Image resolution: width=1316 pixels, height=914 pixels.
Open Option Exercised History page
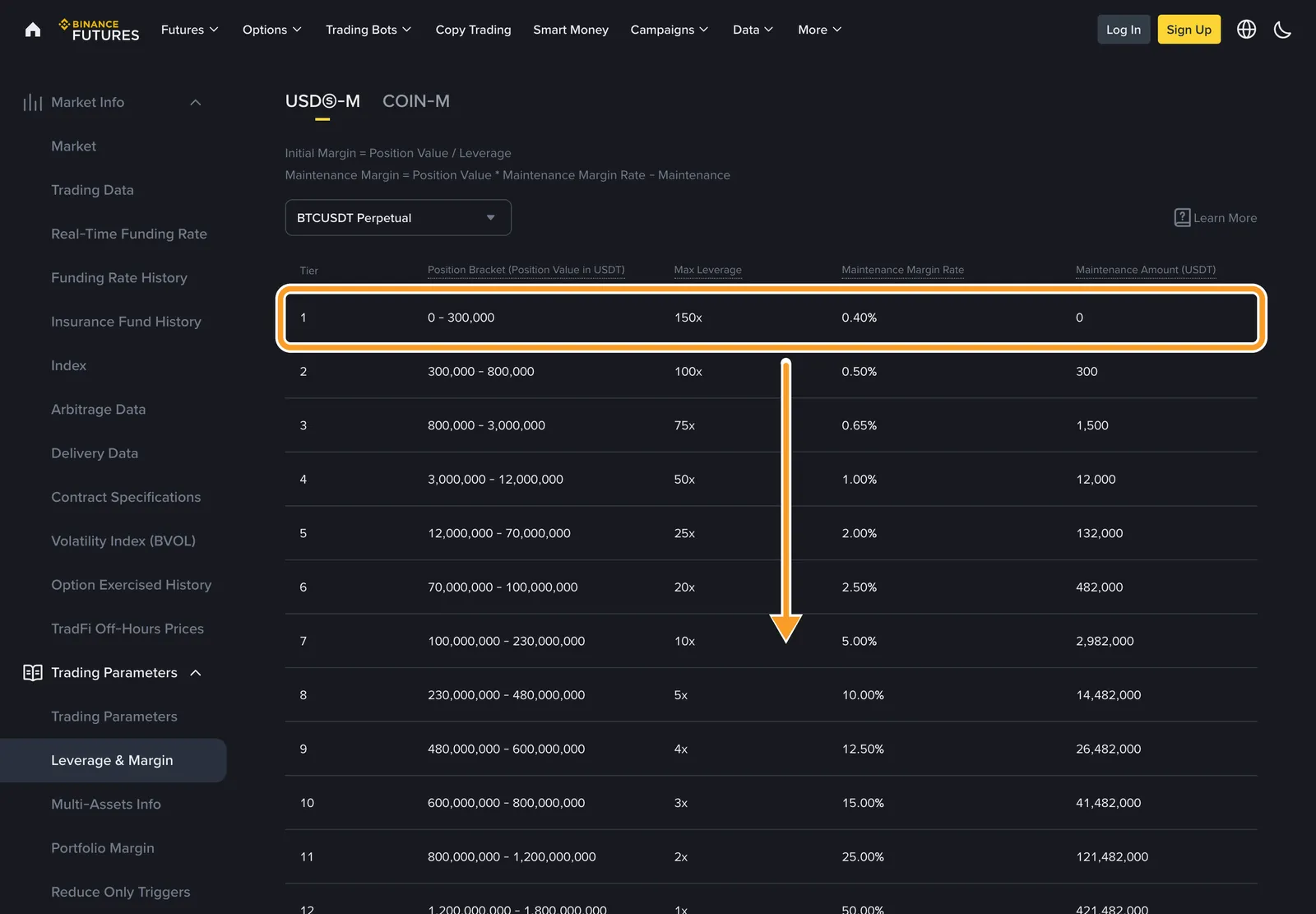point(131,585)
